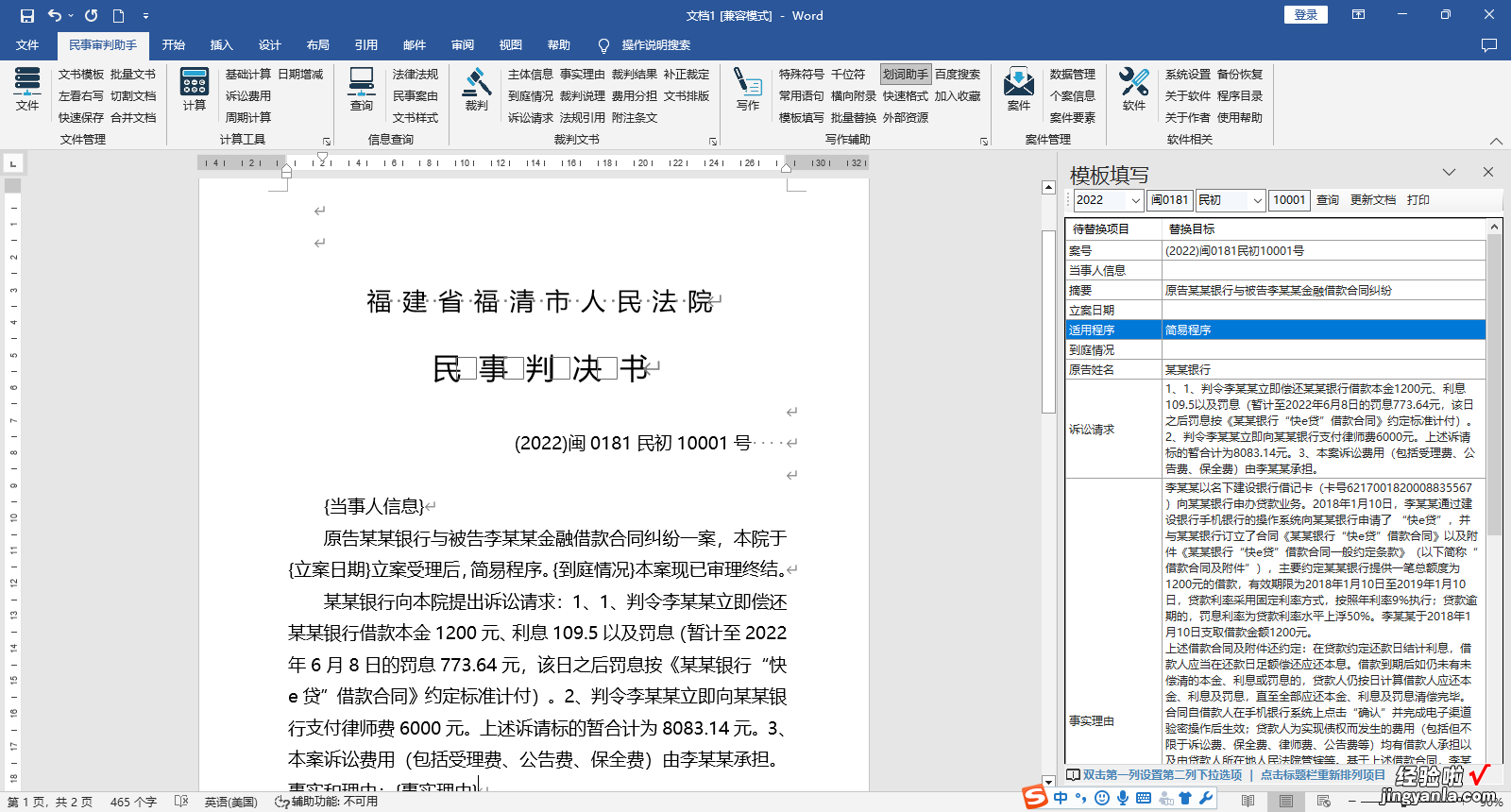Open the 计算 calculator icon
Screen dimensions: 1511x812
pos(195,89)
